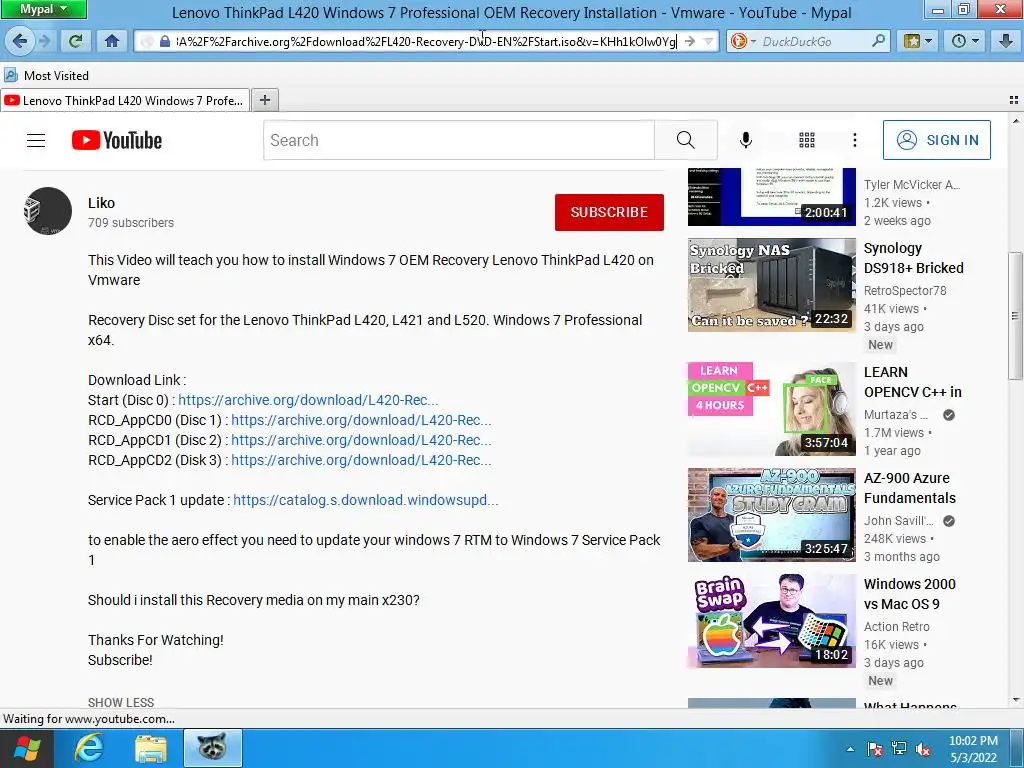Go back with the browser back arrow
This screenshot has width=1024, height=768.
click(20, 41)
